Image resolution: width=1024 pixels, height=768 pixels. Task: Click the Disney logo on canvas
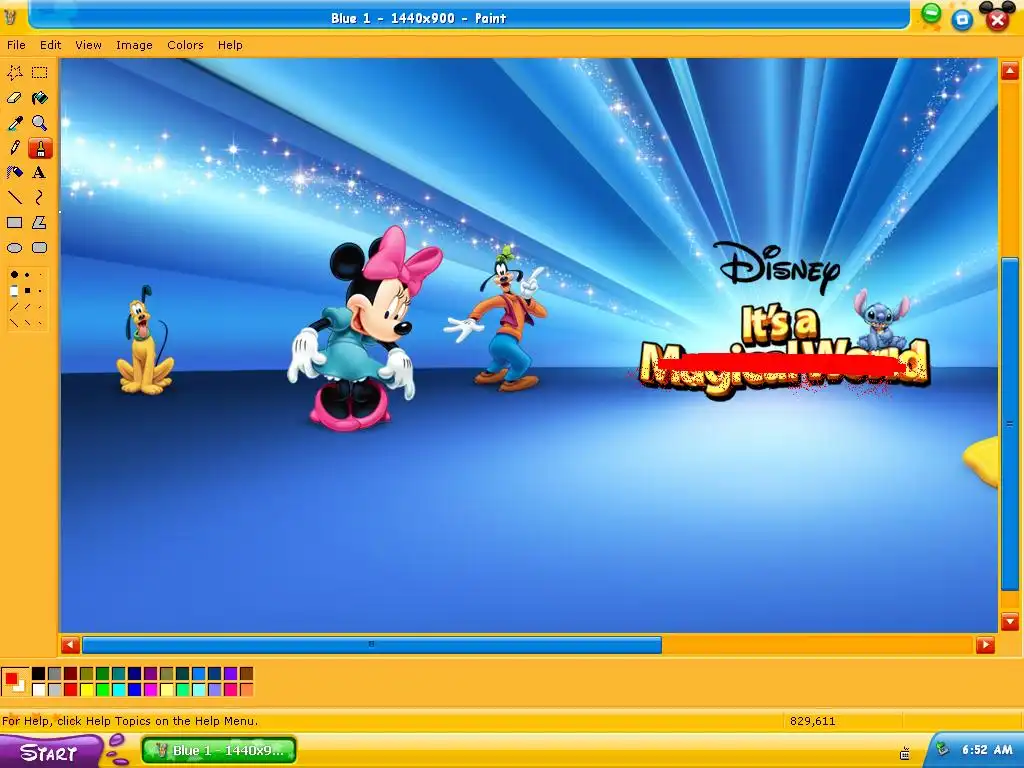(x=776, y=266)
